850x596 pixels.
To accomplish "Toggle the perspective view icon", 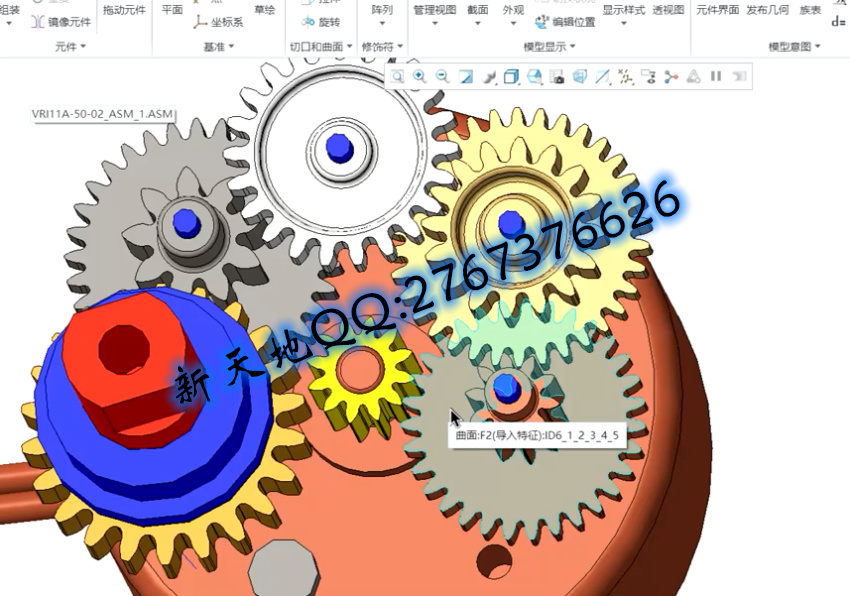I will (x=580, y=76).
